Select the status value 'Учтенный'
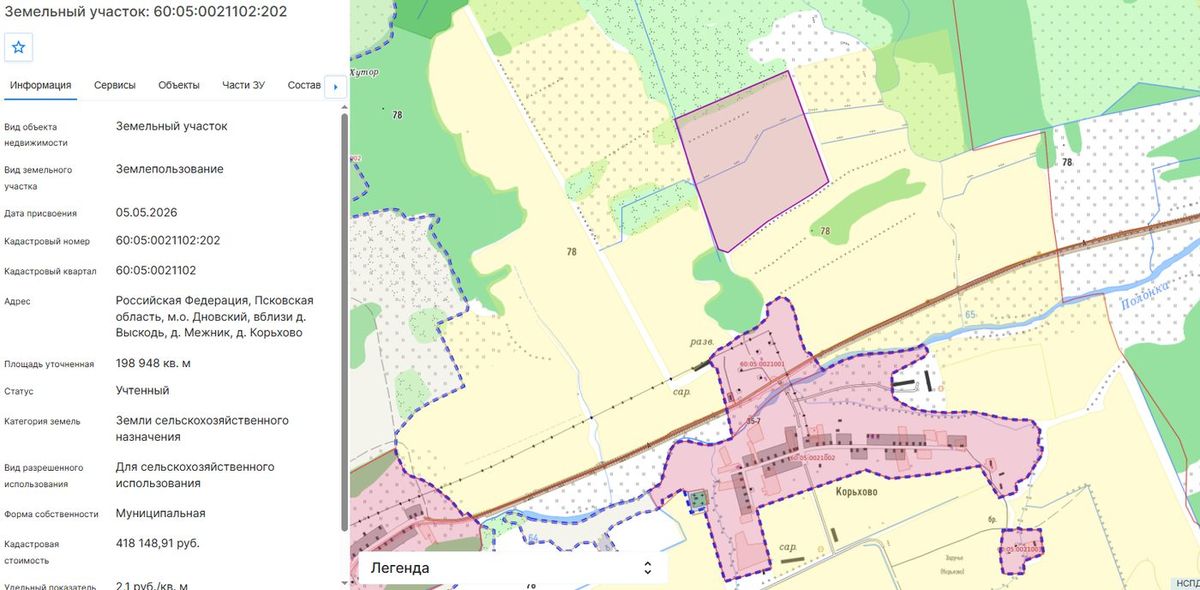The image size is (1200, 590). point(143,390)
